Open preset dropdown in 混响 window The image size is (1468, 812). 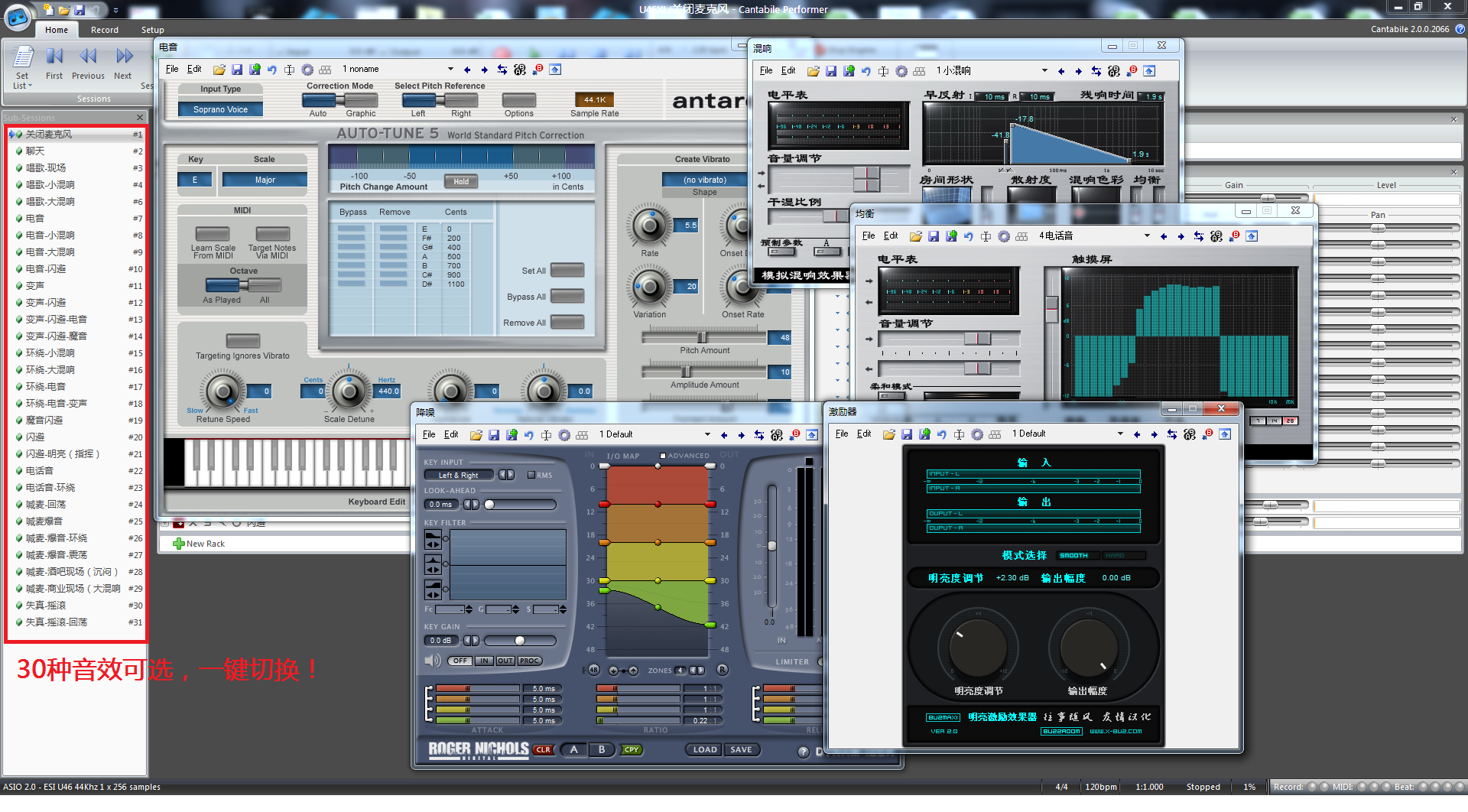click(x=1044, y=71)
